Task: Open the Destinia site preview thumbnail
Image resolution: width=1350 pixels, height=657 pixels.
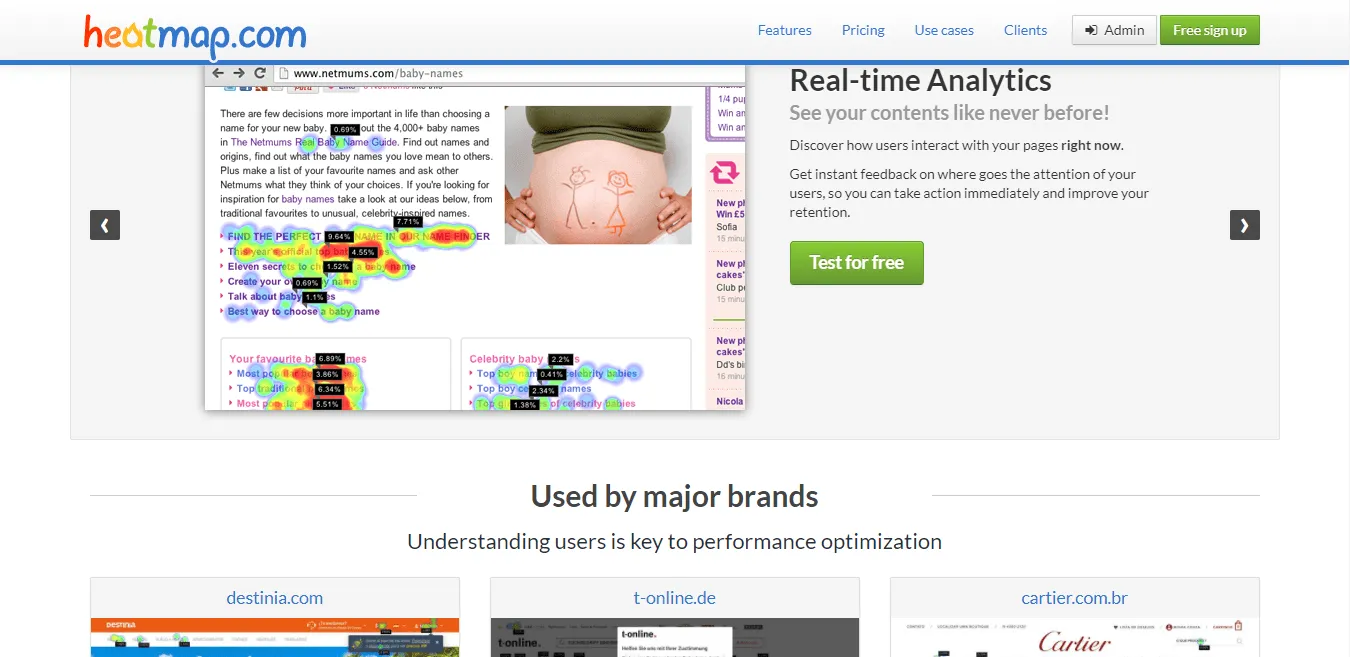Action: click(275, 637)
